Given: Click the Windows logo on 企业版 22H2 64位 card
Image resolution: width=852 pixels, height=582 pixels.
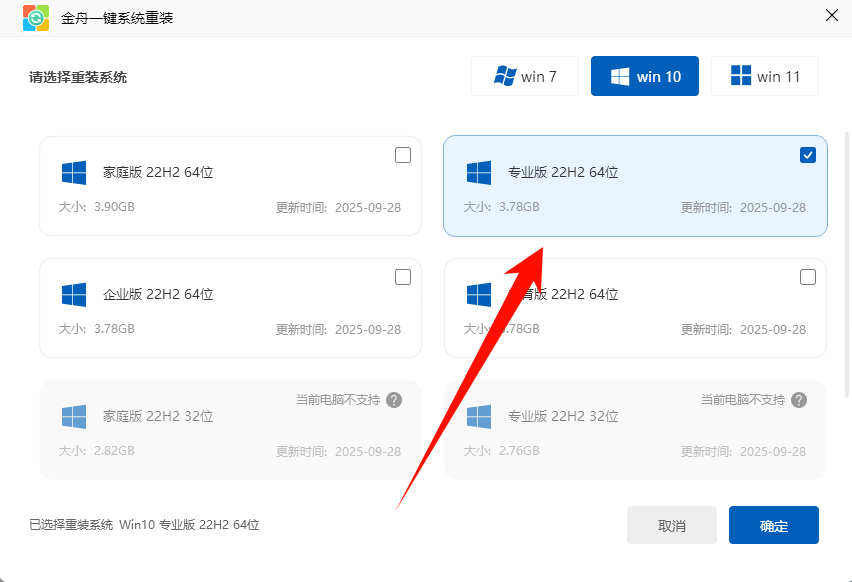Looking at the screenshot, I should click(72, 293).
